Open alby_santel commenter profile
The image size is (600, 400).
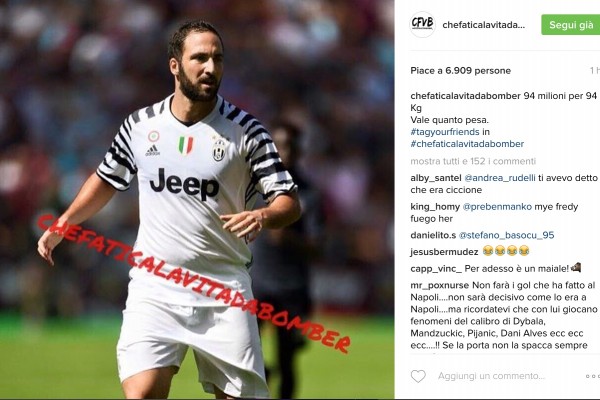click(436, 178)
